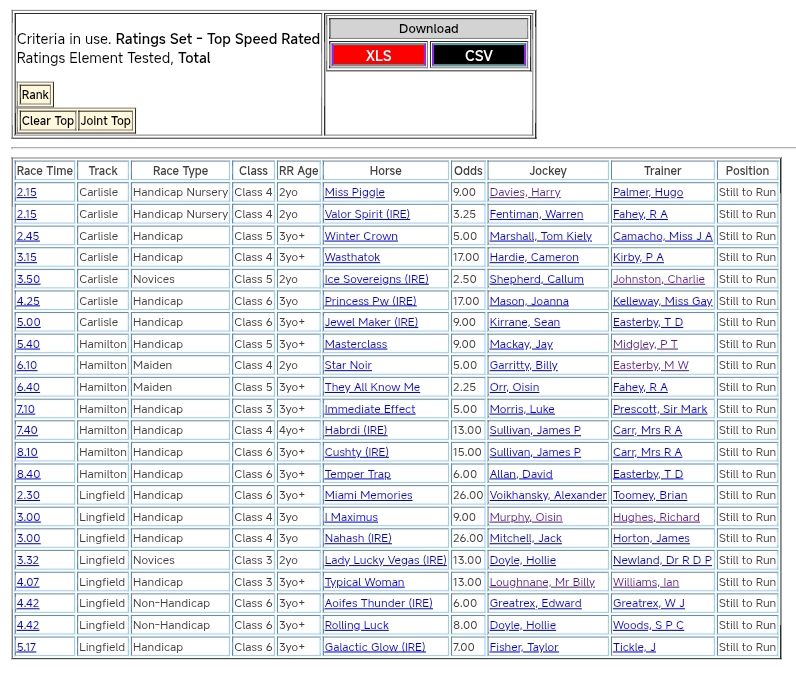Open trainer Palmer, Hugo link
Image resolution: width=796 pixels, height=677 pixels.
coord(648,192)
